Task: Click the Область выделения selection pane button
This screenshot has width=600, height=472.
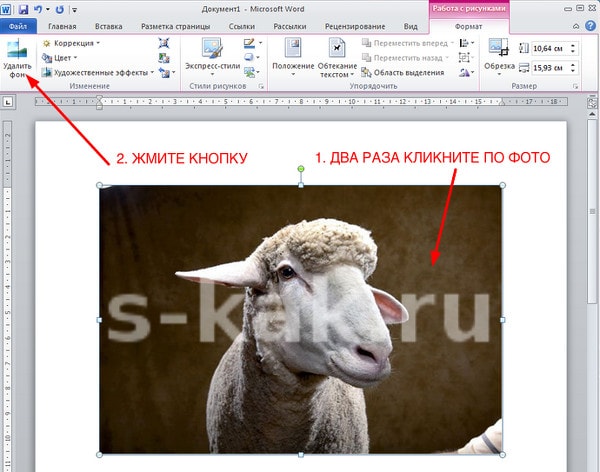Action: pyautogui.click(x=403, y=72)
